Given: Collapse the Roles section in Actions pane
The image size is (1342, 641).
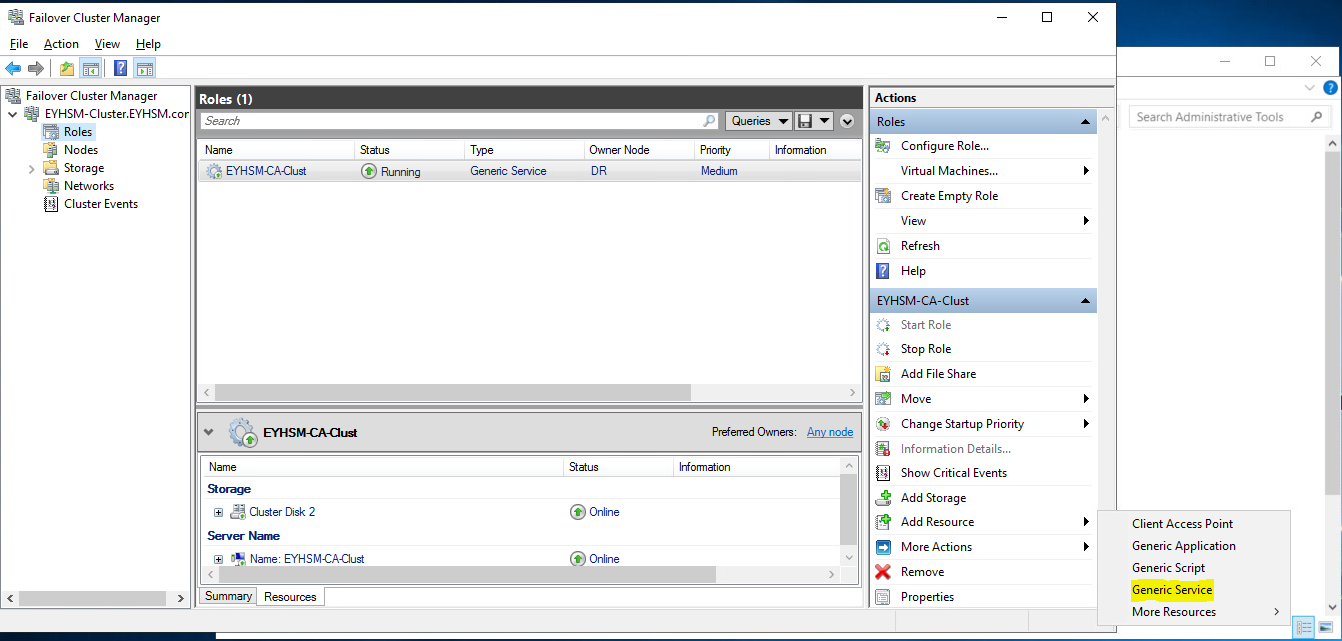Looking at the screenshot, I should pos(1085,122).
